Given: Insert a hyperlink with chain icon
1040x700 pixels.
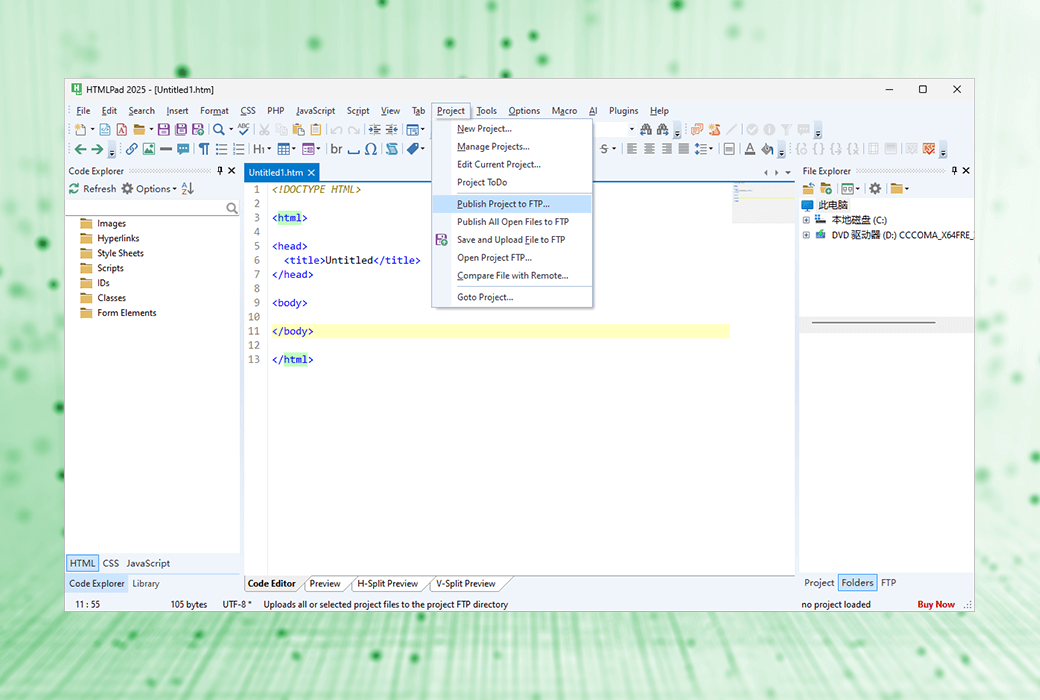Looking at the screenshot, I should [131, 149].
